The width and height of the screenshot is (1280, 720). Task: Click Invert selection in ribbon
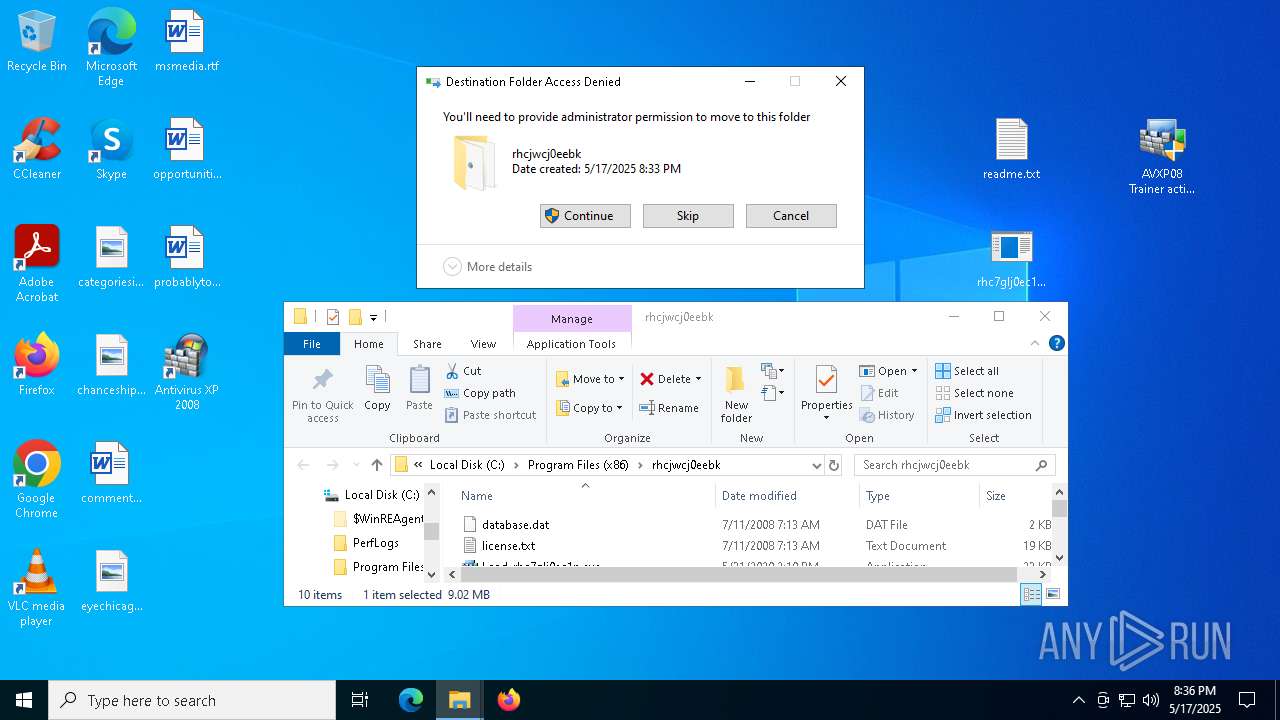click(x=983, y=415)
